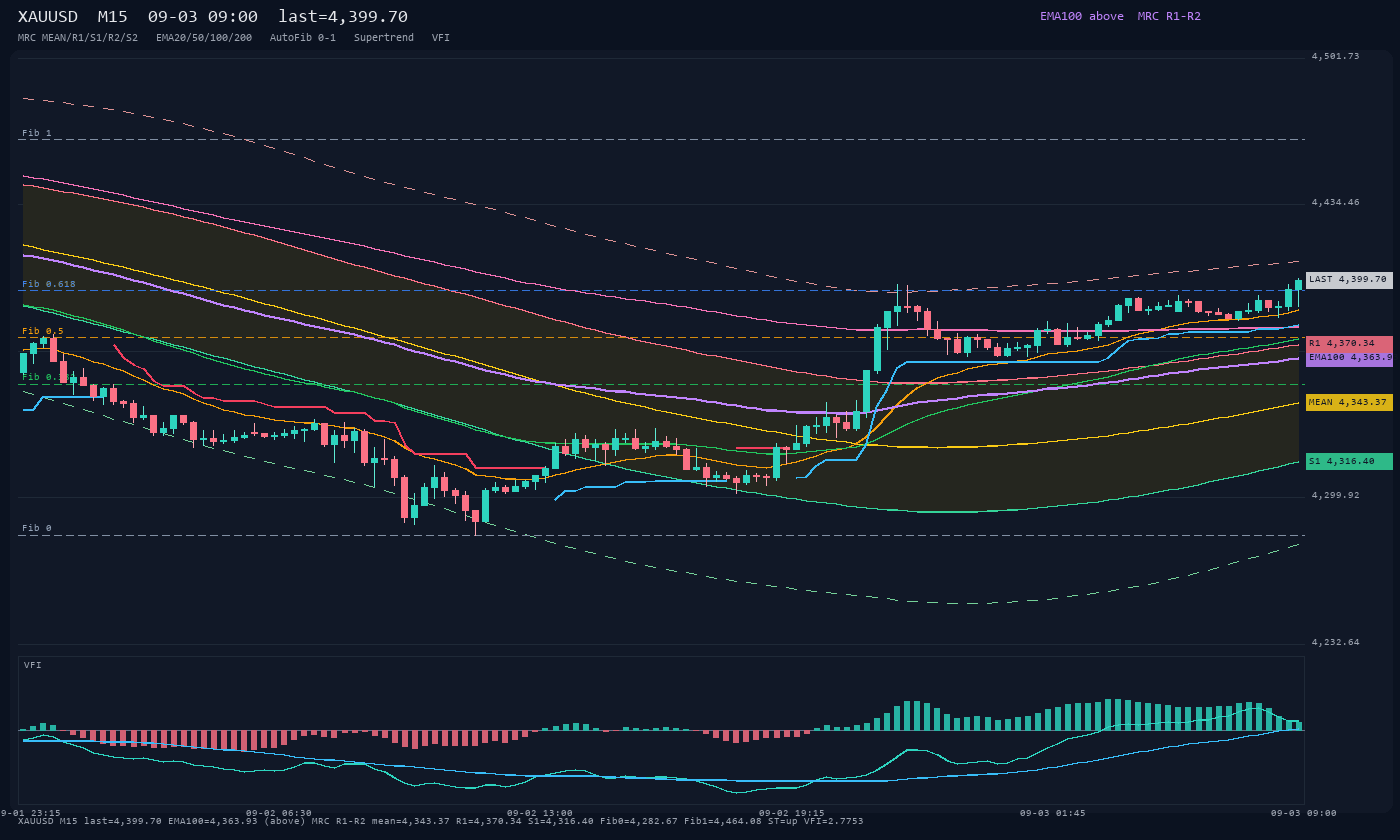Viewport: 1400px width, 840px height.
Task: Click the 4,232.64 price axis label
Action: tap(1335, 642)
